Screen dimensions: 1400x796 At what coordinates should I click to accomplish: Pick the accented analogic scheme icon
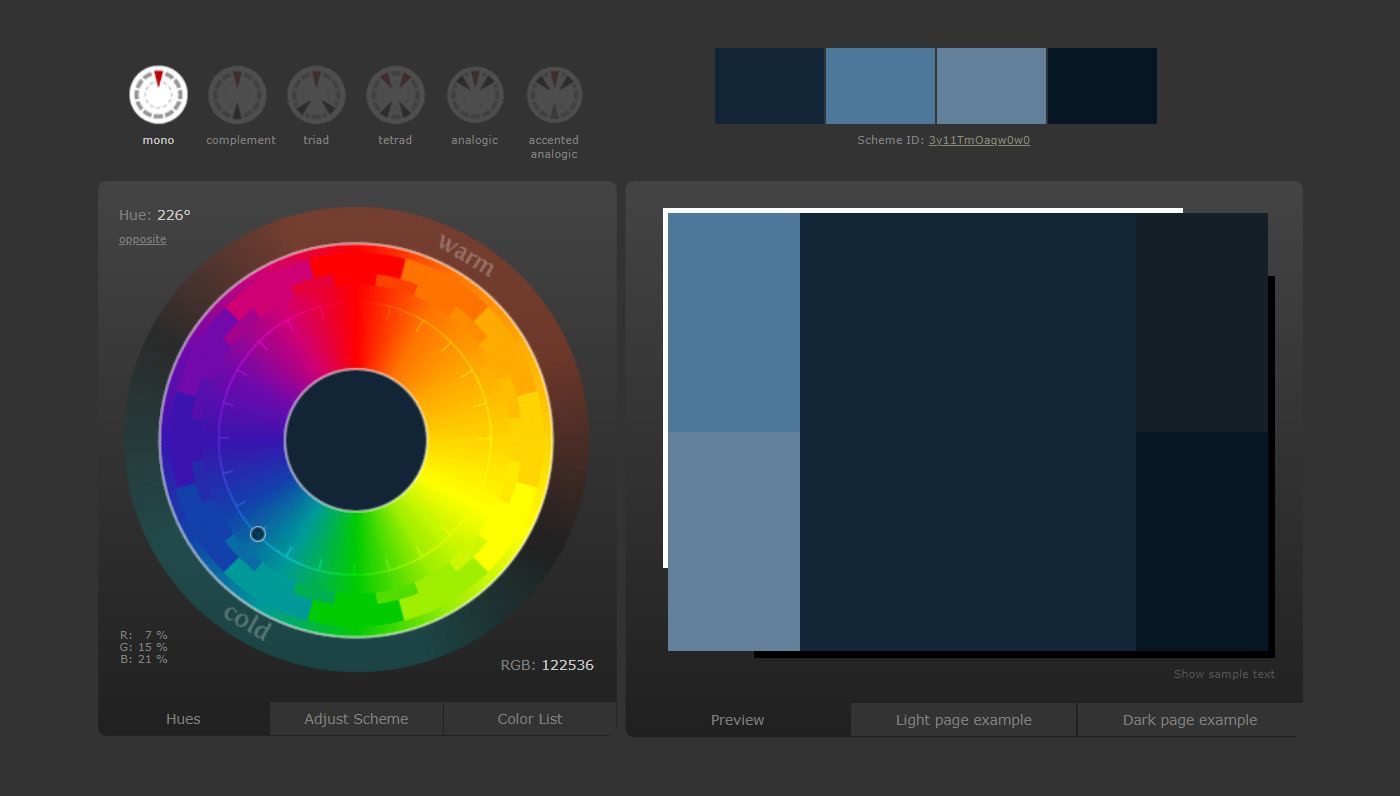tap(554, 95)
